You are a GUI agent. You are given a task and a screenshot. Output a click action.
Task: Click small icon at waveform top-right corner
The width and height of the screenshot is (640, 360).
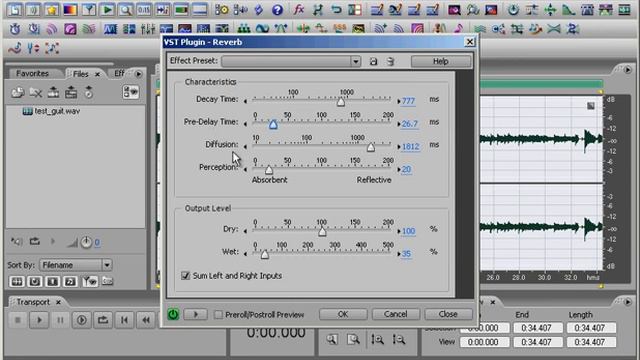pos(591,106)
